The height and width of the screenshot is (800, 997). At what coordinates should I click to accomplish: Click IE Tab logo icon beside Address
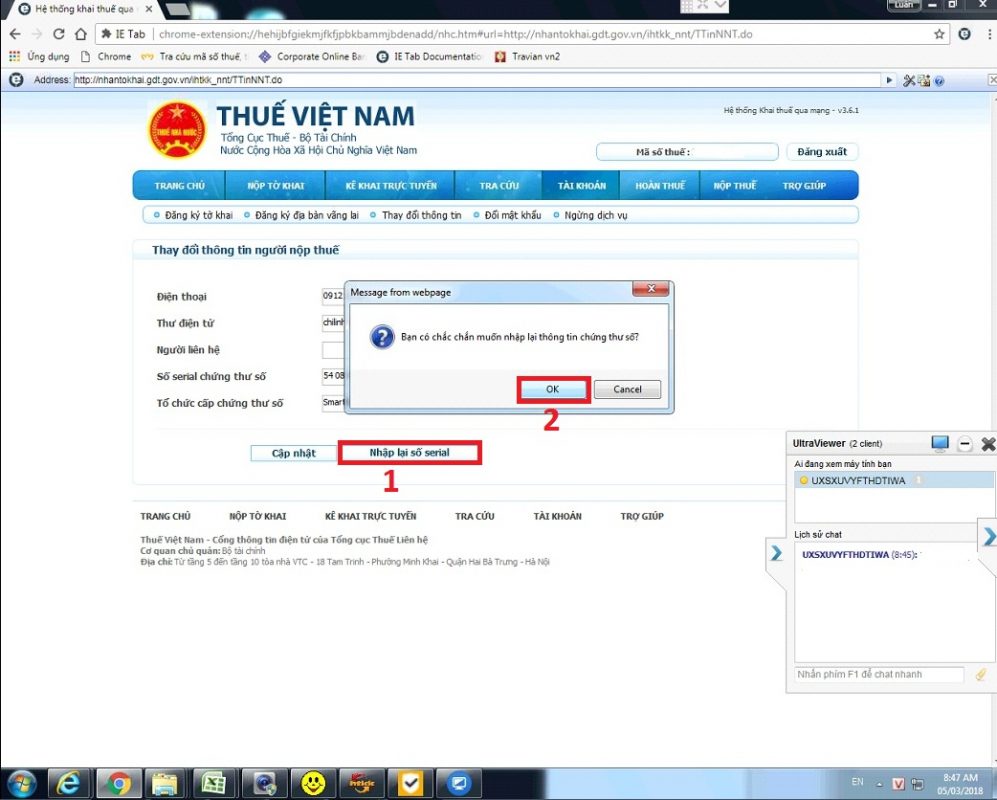click(17, 80)
